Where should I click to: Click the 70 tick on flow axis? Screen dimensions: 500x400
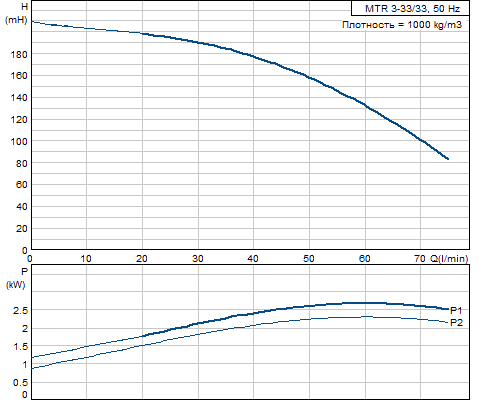click(x=420, y=259)
